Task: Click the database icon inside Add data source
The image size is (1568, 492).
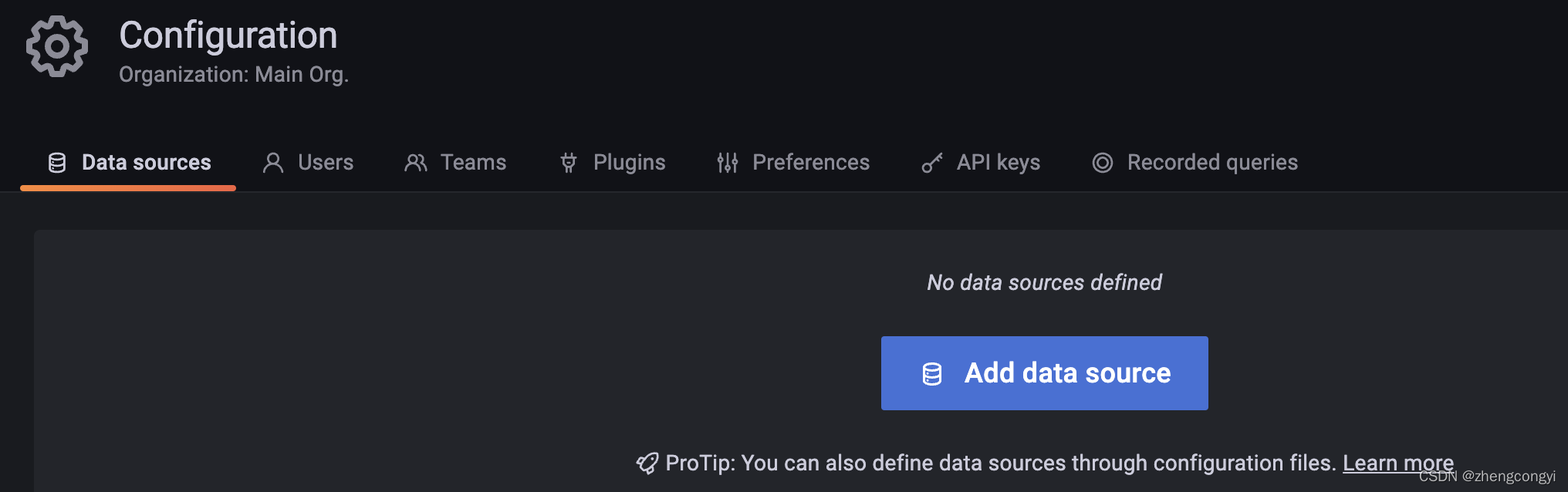Action: pos(932,374)
